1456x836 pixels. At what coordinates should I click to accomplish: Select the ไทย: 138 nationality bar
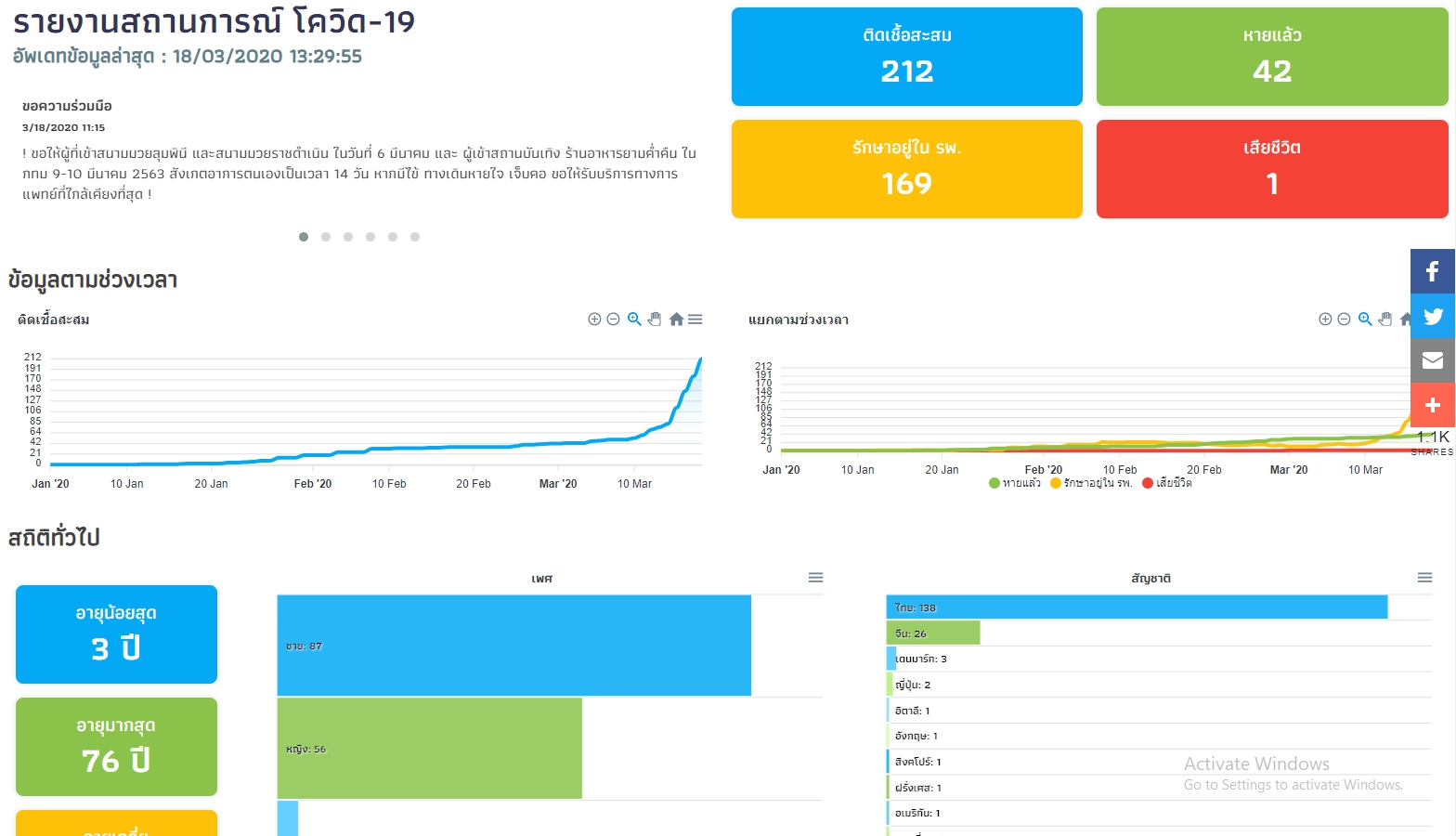[1137, 607]
